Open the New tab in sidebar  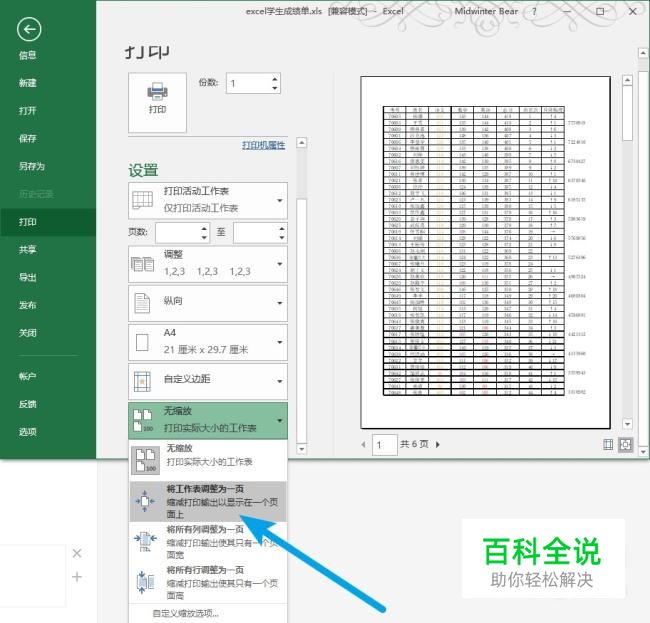27,83
